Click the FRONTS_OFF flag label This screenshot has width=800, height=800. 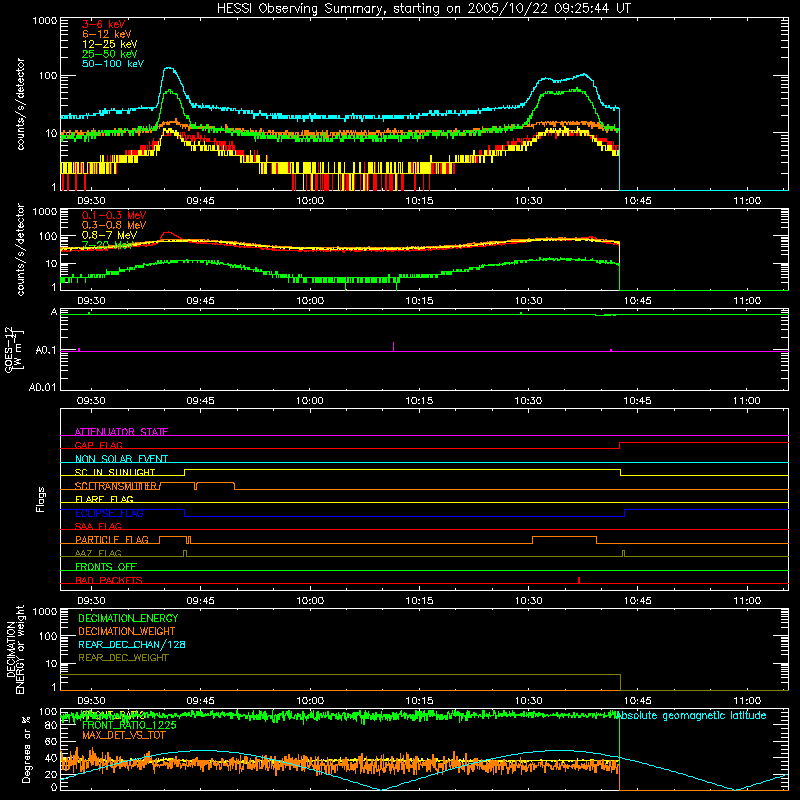click(106, 567)
